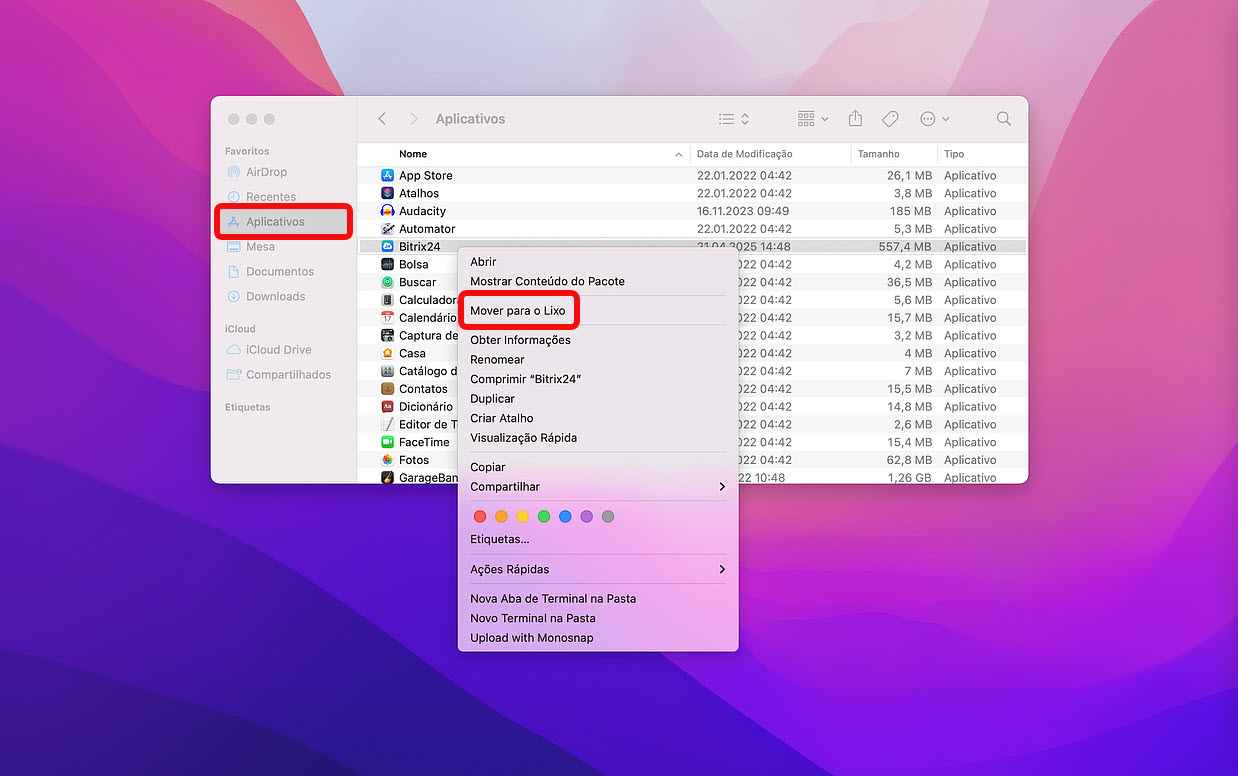Select the App Store app icon

click(x=388, y=176)
